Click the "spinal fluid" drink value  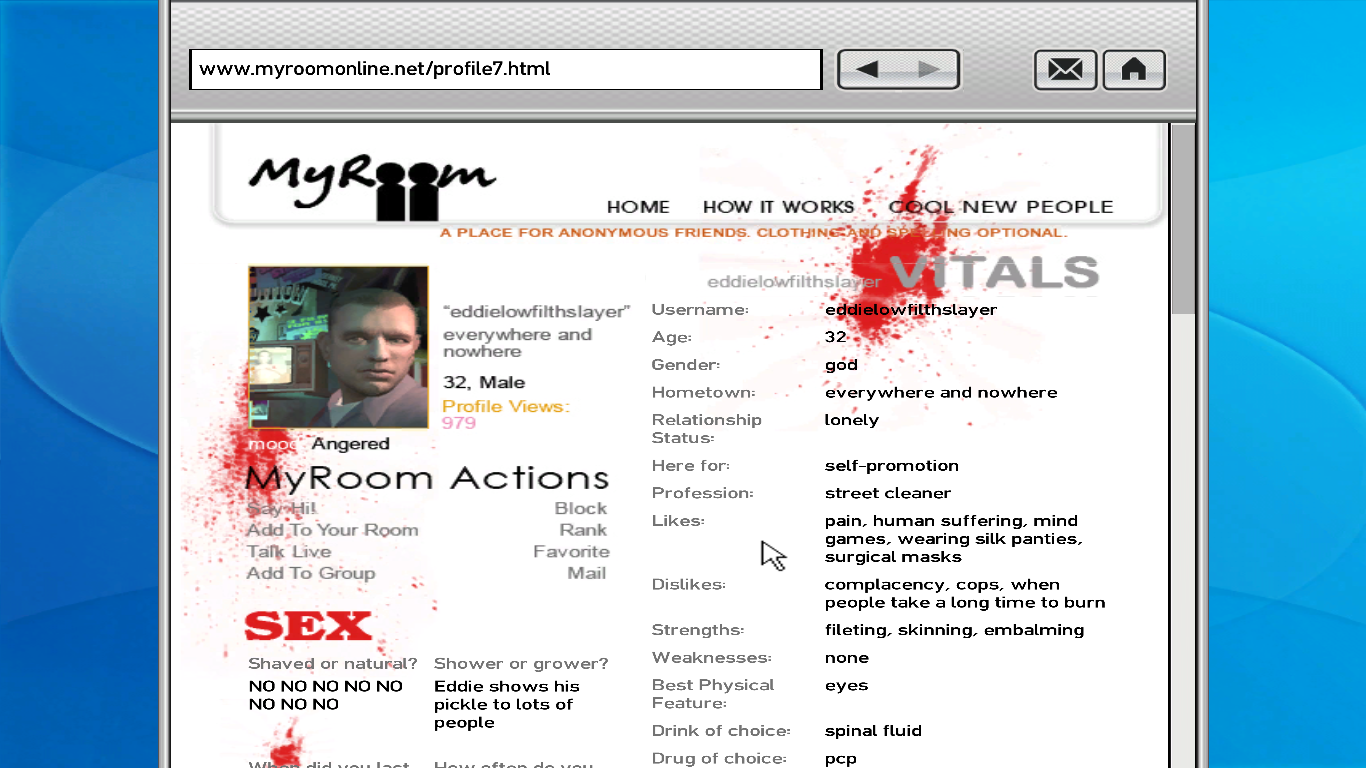pyautogui.click(x=873, y=731)
